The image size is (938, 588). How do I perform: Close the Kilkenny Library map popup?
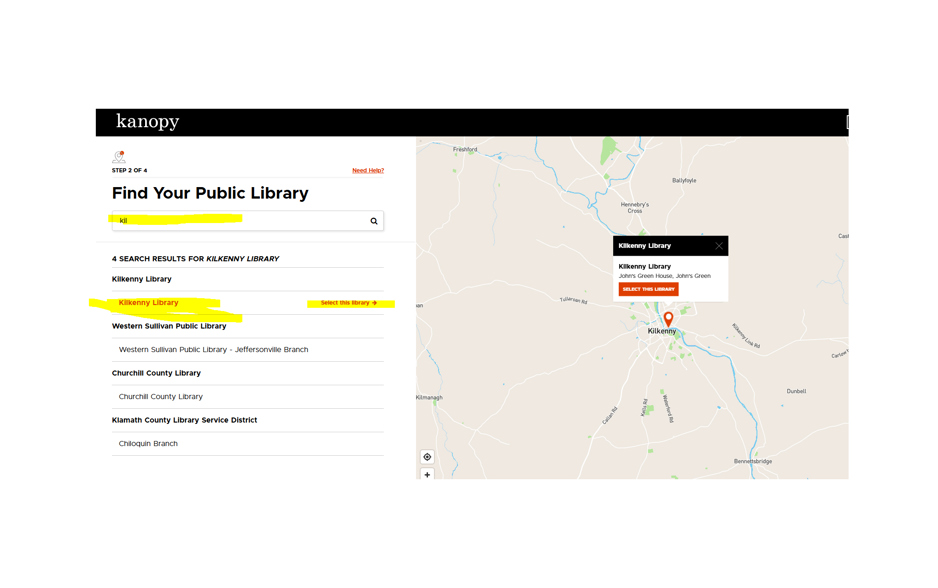pos(718,246)
